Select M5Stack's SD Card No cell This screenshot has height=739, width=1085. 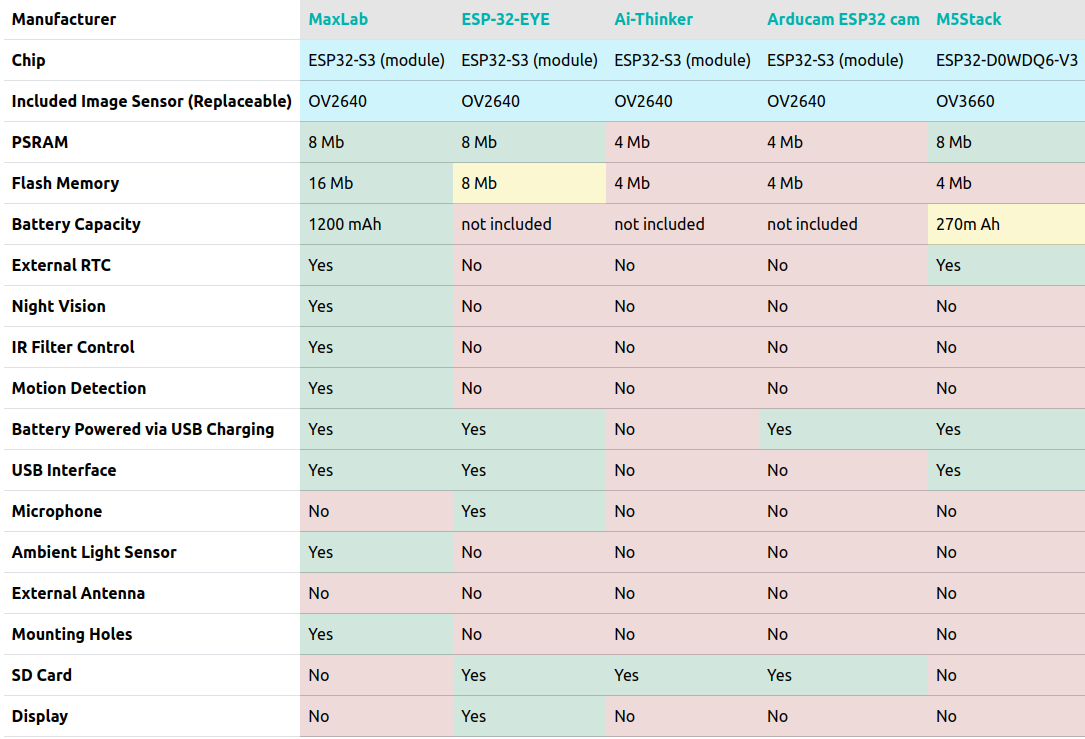1006,675
